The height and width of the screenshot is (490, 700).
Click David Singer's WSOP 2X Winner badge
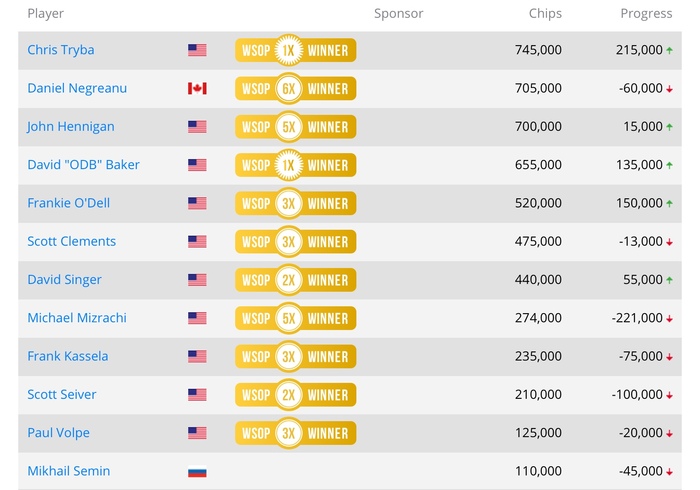pyautogui.click(x=296, y=280)
